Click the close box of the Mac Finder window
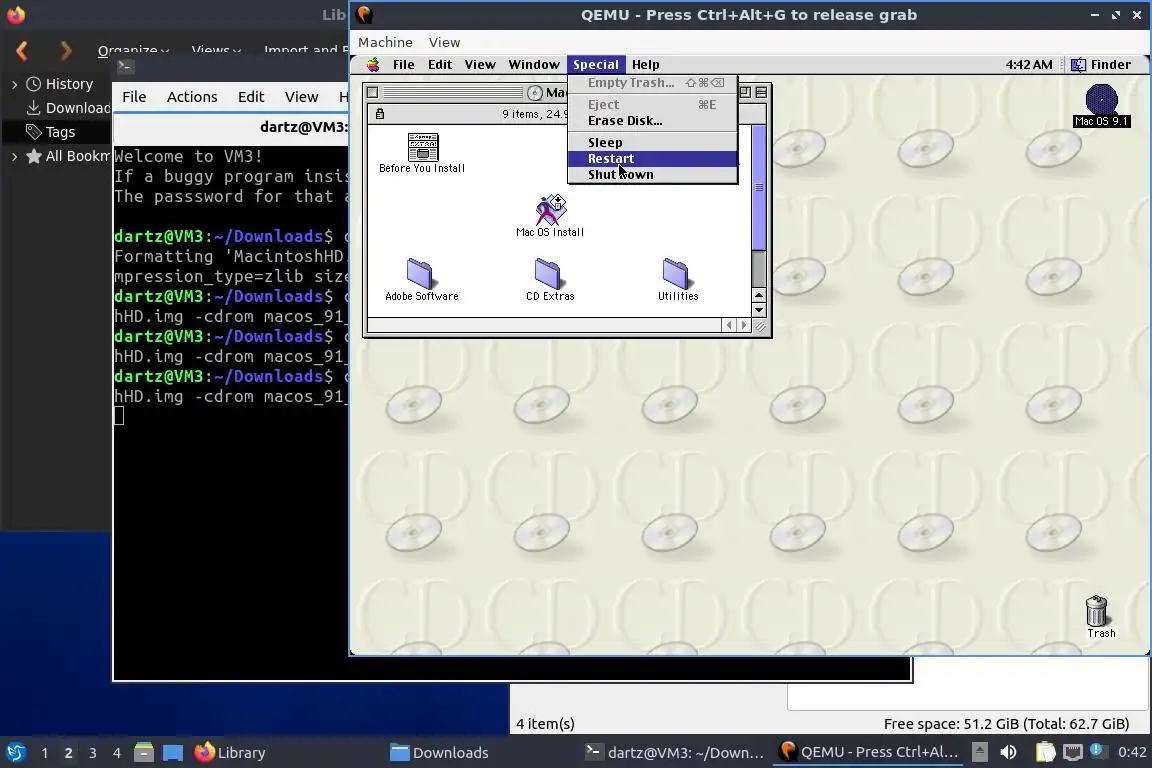This screenshot has width=1152, height=768. click(372, 93)
